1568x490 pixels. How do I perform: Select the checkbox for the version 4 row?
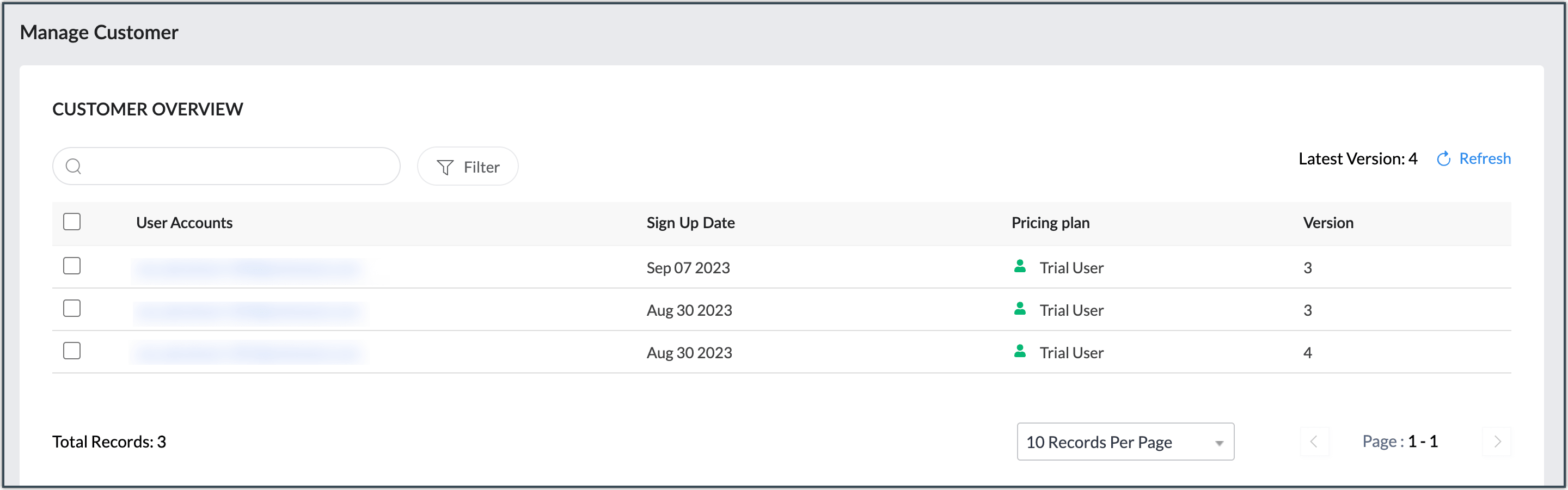(x=72, y=351)
